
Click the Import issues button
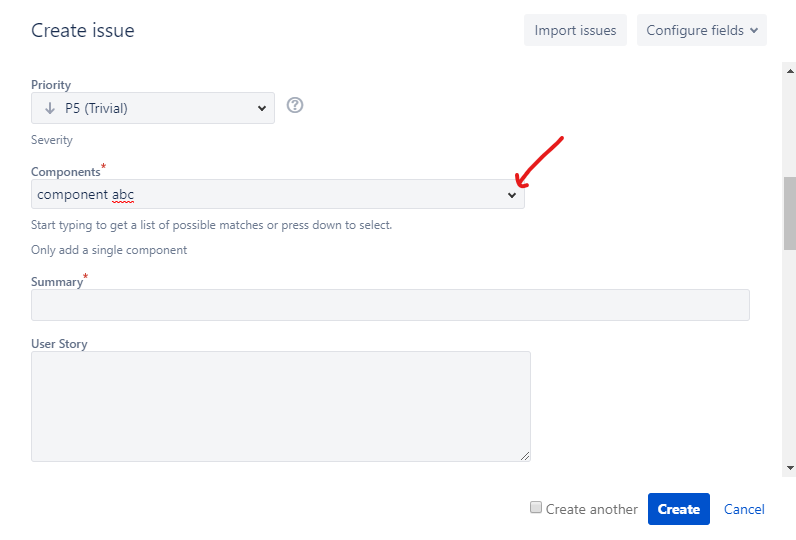(x=575, y=30)
